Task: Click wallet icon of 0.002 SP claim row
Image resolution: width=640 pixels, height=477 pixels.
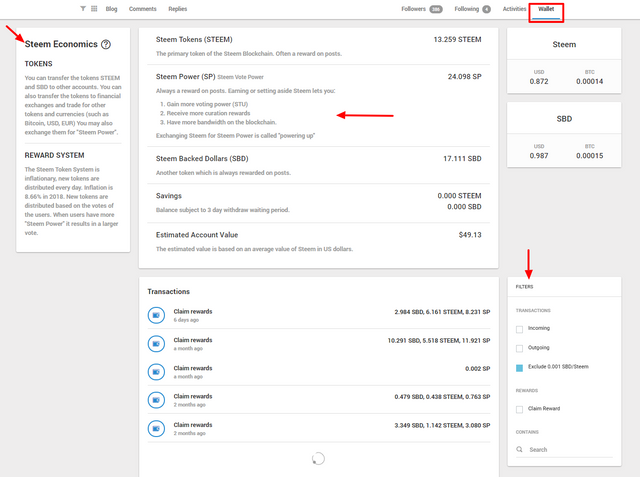Action: pyautogui.click(x=156, y=372)
